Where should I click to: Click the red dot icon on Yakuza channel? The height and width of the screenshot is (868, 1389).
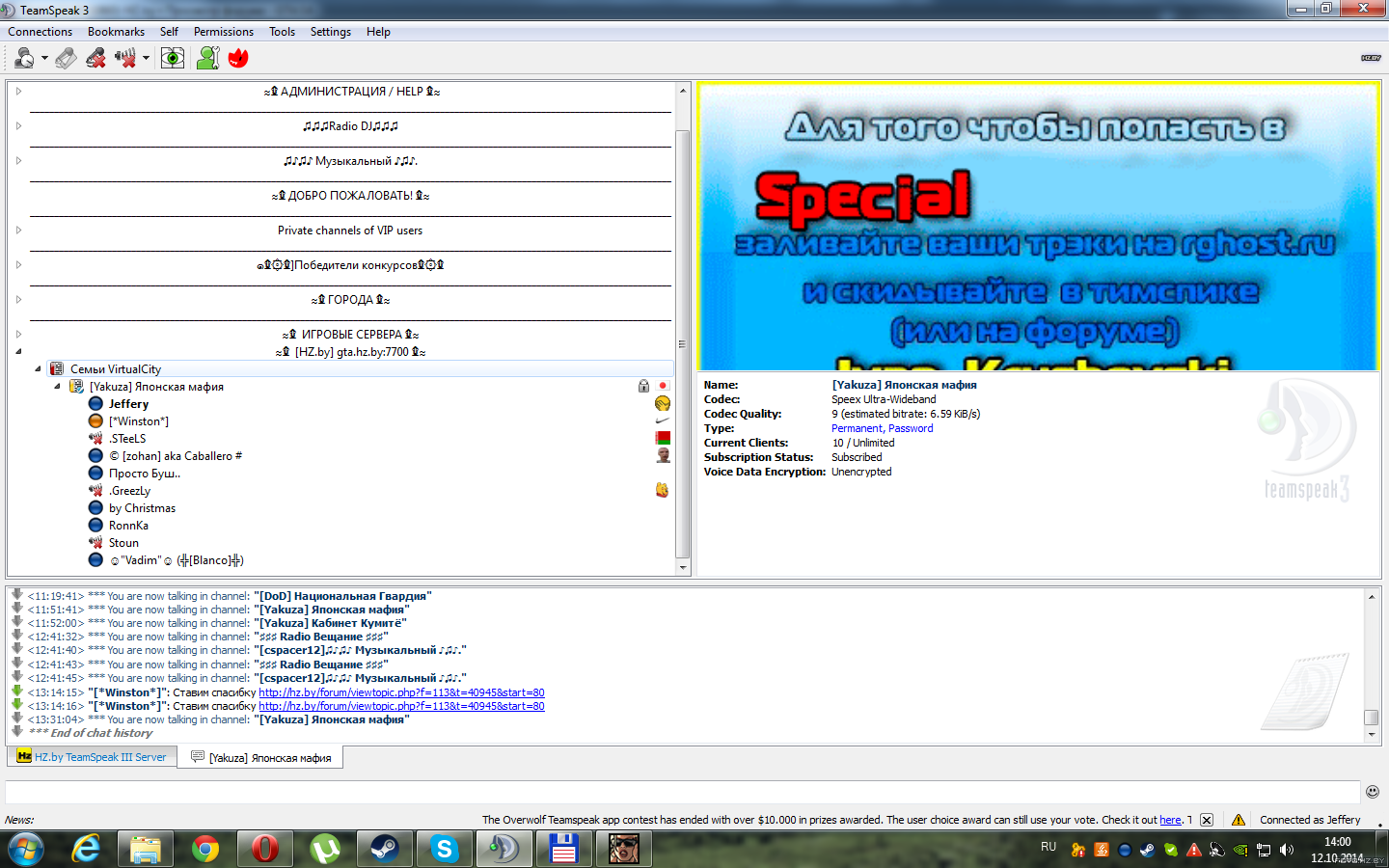click(663, 386)
